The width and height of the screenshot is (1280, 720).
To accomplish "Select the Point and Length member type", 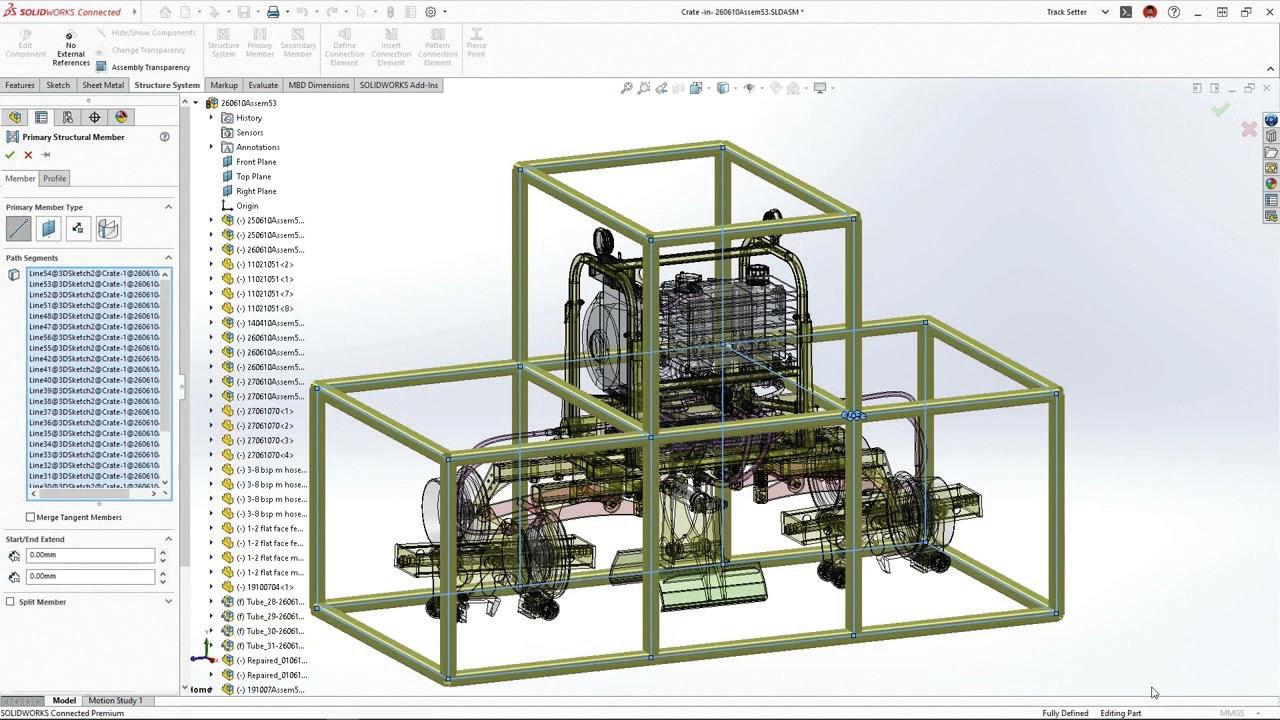I will point(78,229).
